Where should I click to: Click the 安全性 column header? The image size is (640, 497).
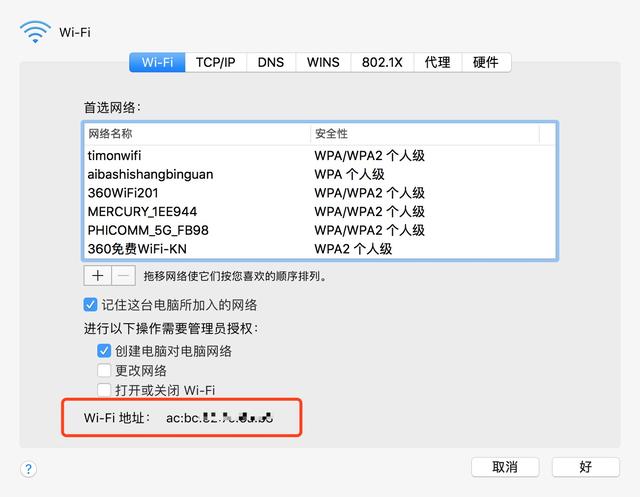(x=425, y=134)
